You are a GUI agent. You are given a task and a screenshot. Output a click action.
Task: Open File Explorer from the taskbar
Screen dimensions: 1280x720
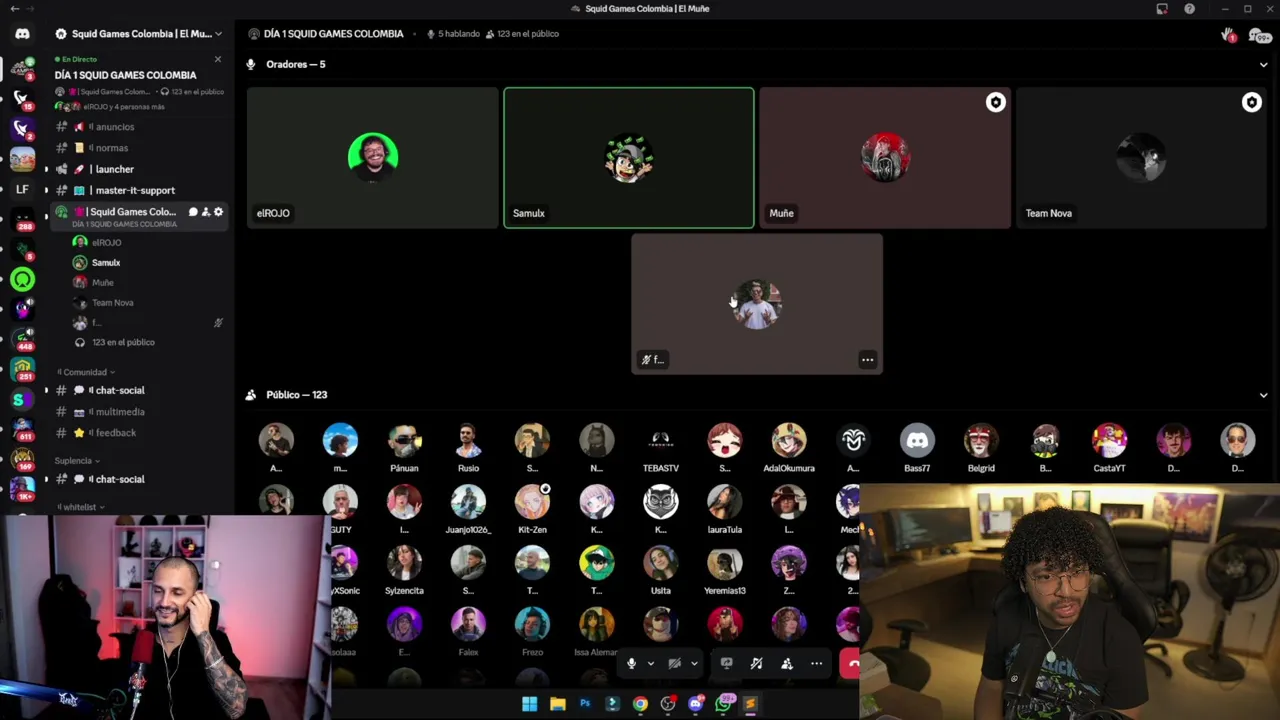pyautogui.click(x=557, y=704)
